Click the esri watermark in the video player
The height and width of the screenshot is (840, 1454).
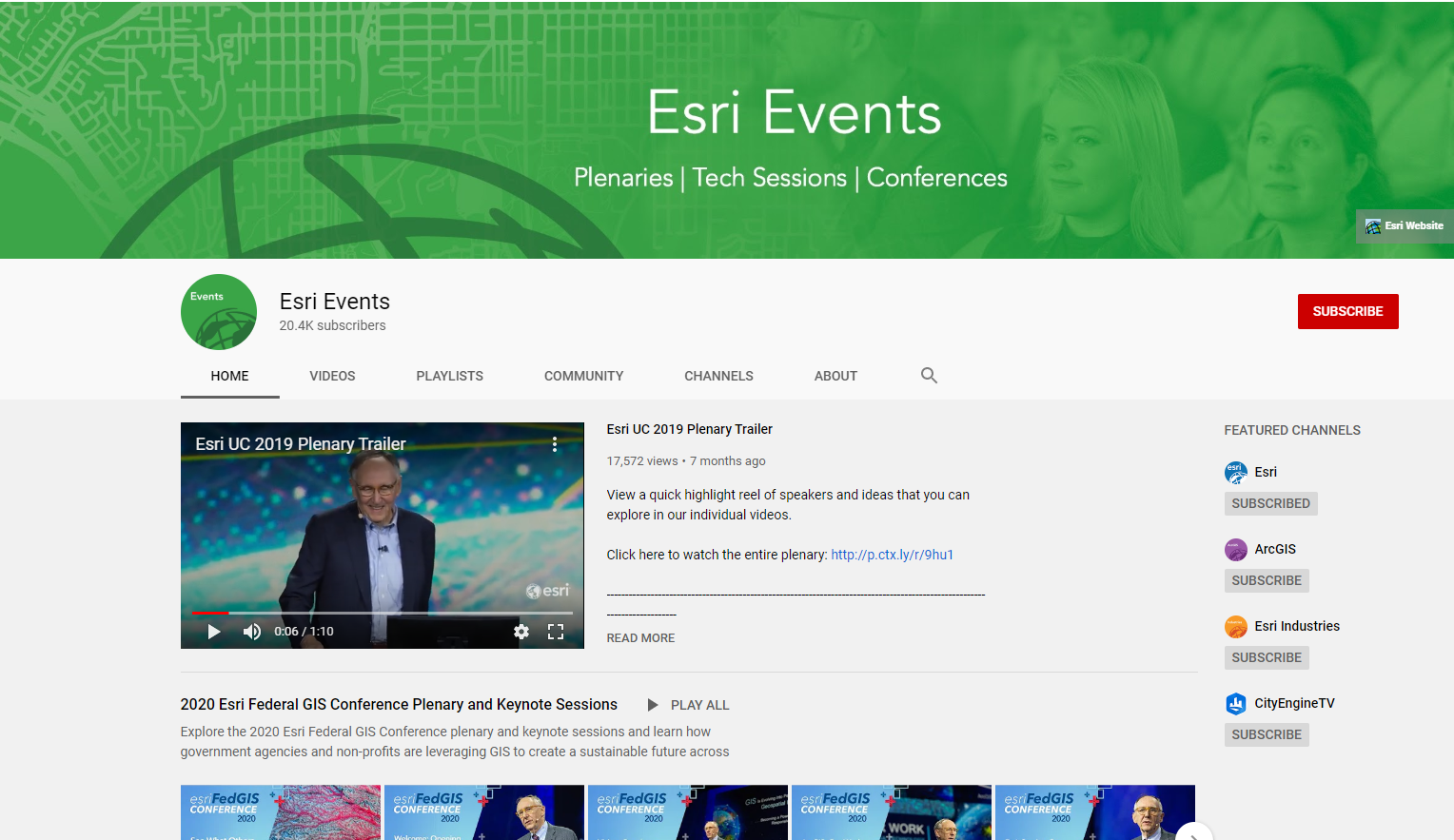coord(548,591)
